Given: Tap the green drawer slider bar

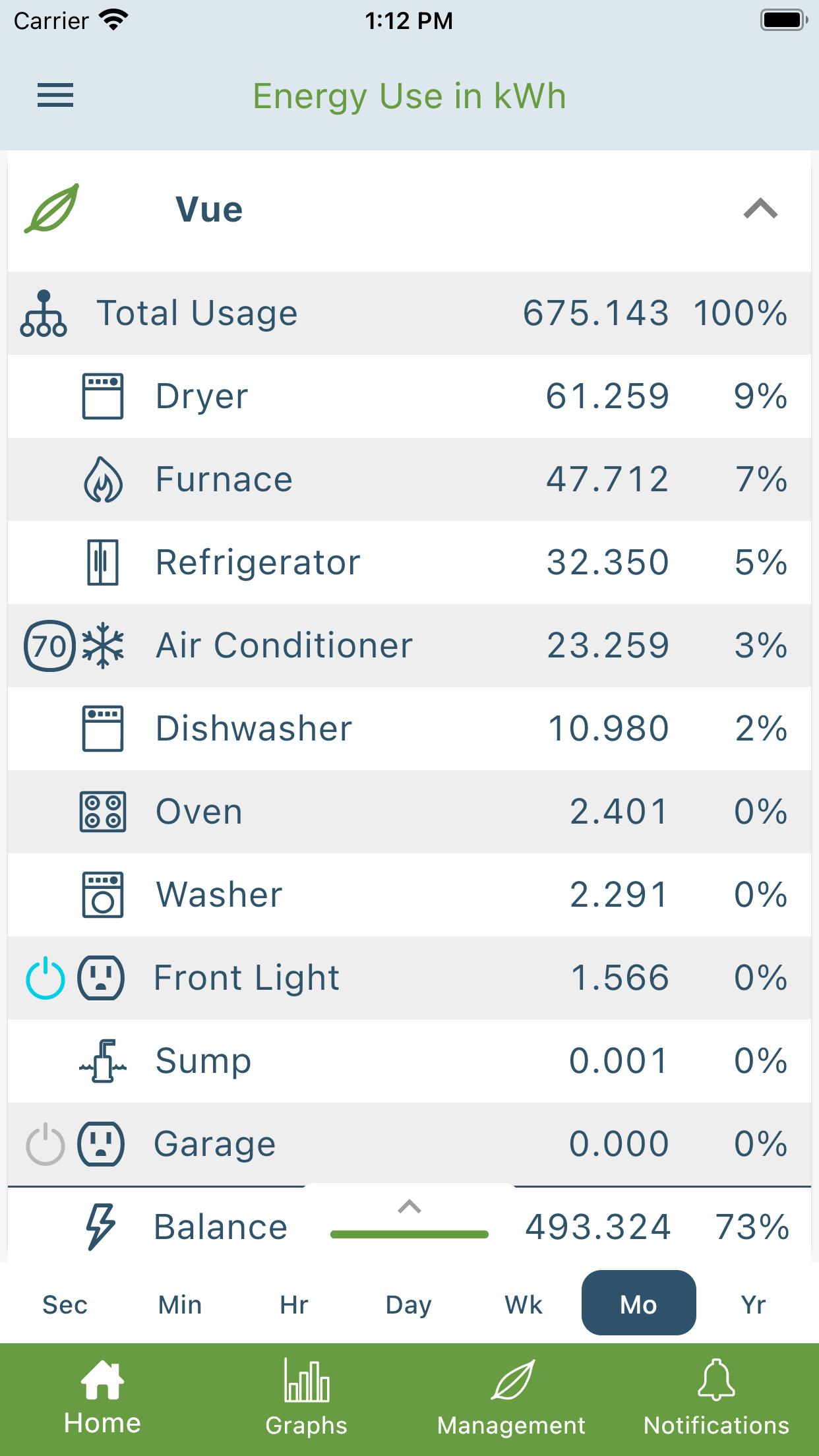Looking at the screenshot, I should coord(409,1234).
